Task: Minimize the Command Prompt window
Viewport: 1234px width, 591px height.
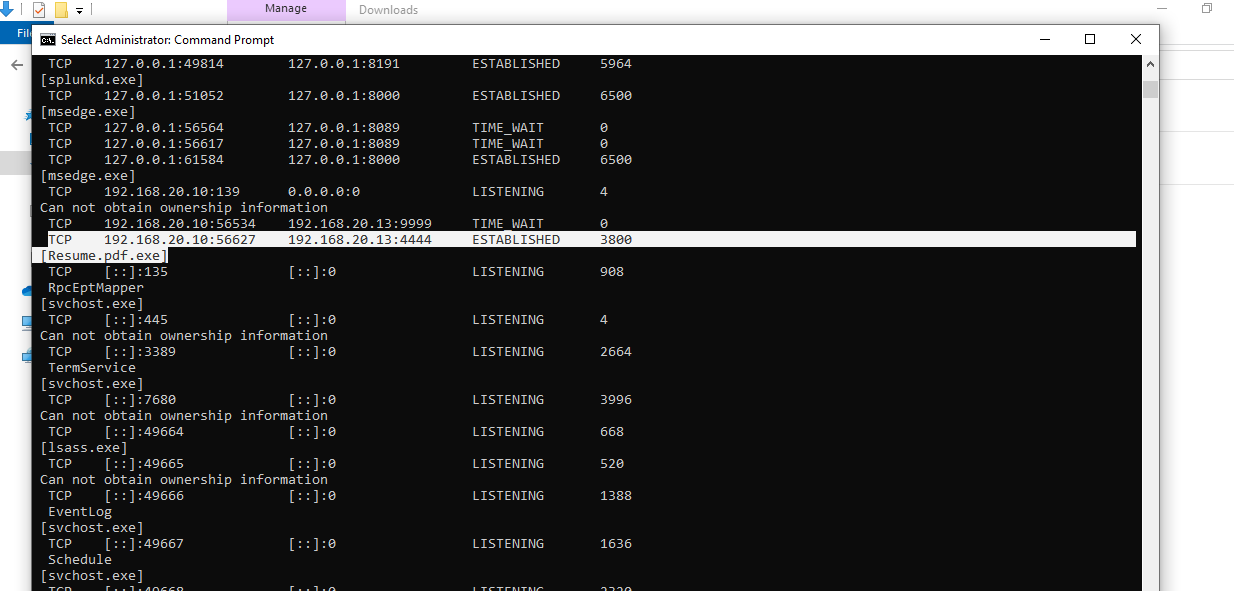Action: (x=1044, y=39)
